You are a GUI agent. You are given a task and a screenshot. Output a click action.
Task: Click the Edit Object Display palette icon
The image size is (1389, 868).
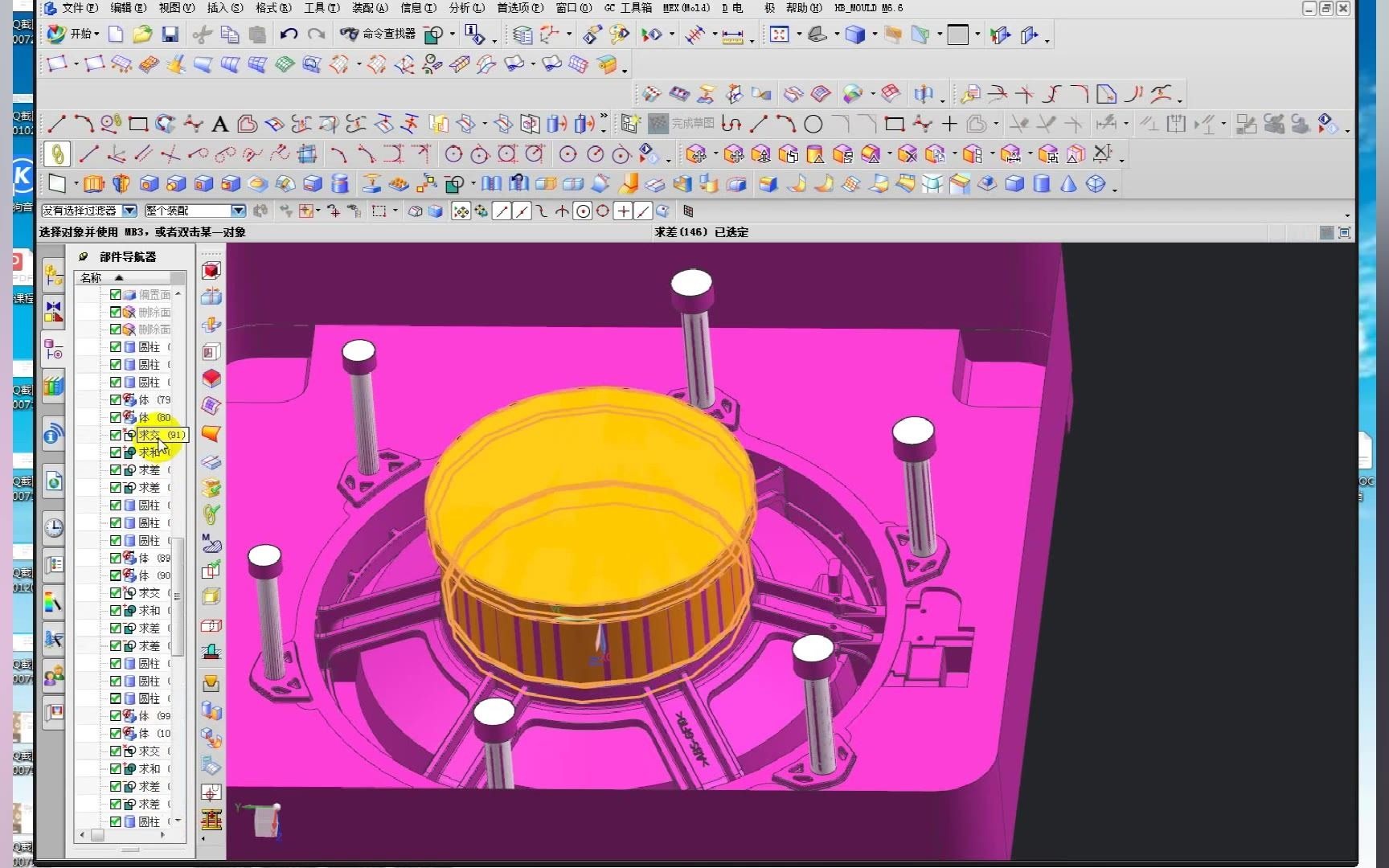(x=620, y=35)
